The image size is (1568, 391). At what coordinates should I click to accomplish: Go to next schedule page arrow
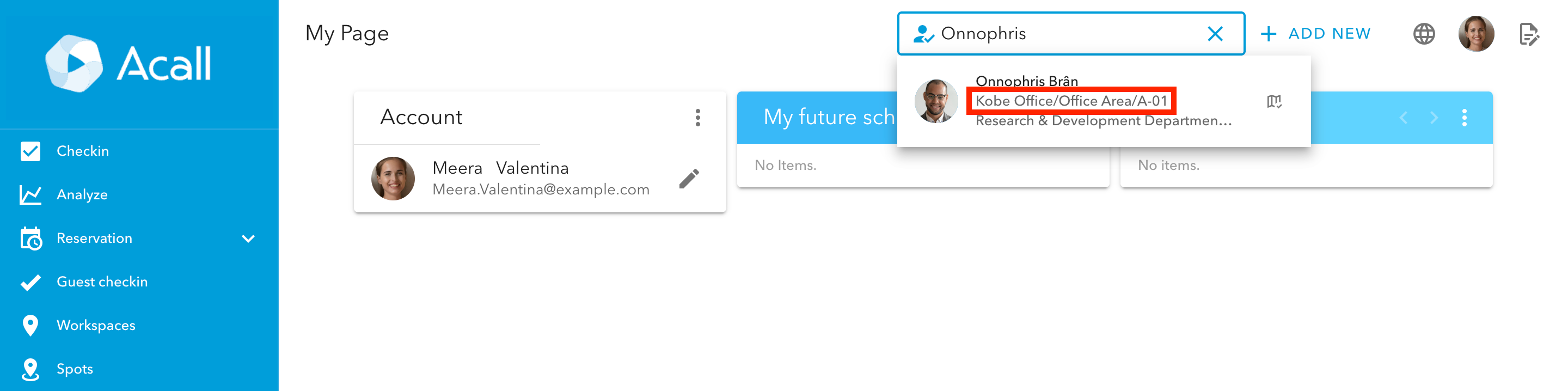click(1434, 118)
